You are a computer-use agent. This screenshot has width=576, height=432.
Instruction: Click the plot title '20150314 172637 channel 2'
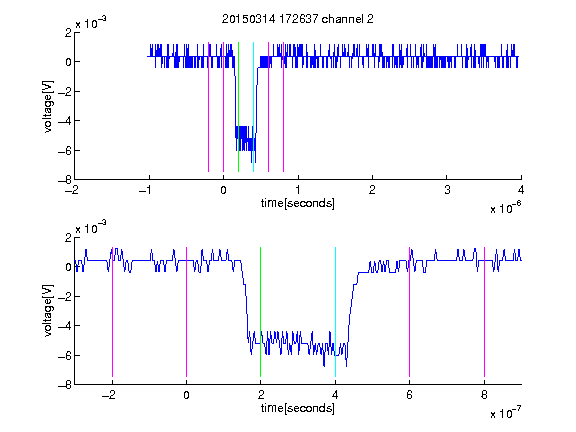pyautogui.click(x=298, y=19)
